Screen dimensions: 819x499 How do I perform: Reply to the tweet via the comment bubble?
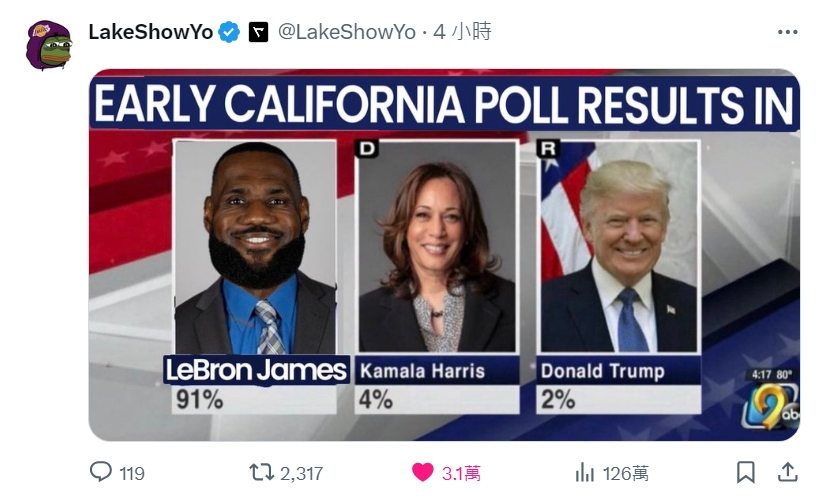click(101, 472)
